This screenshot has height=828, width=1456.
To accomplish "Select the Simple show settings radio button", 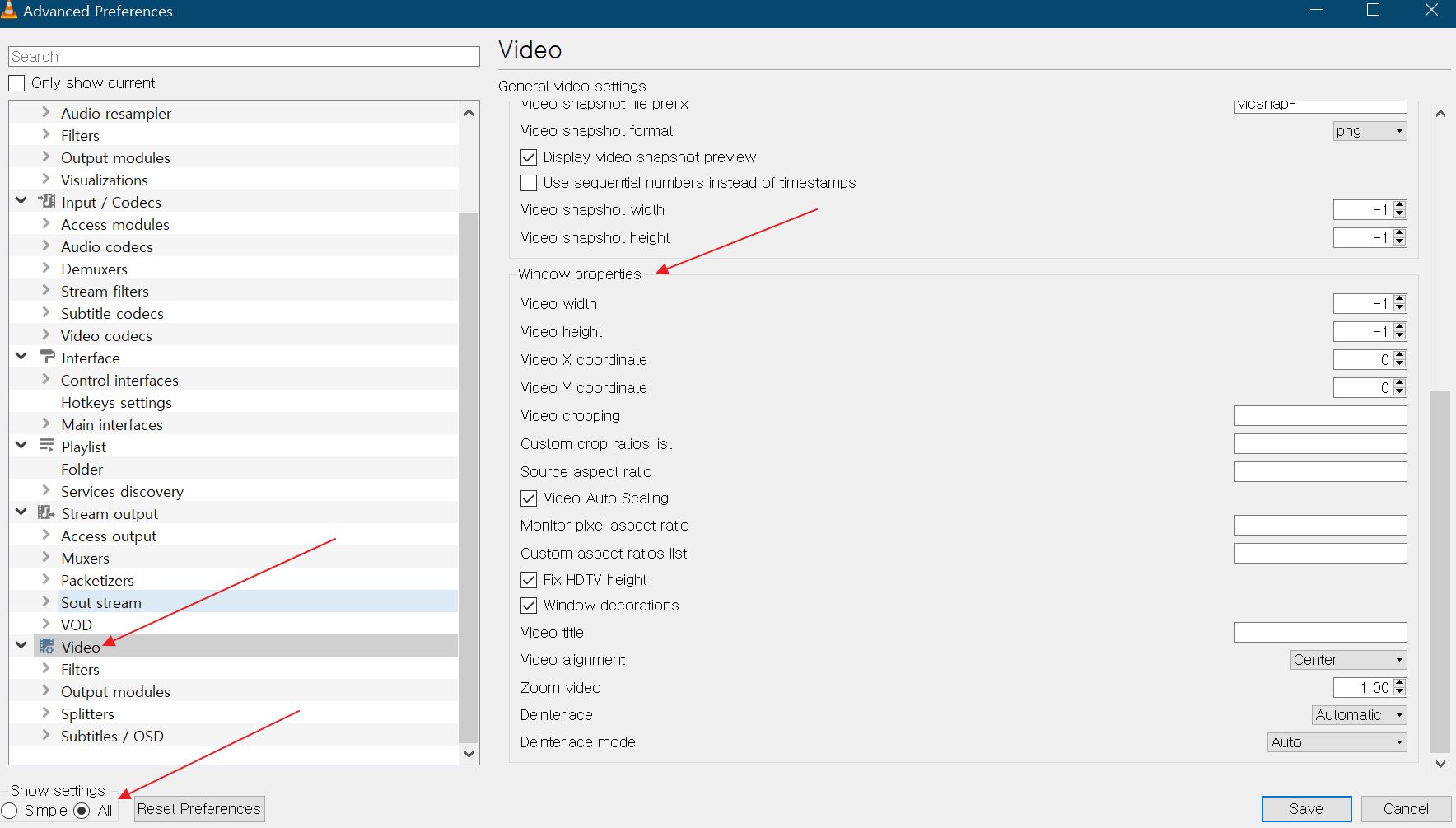I will (10, 811).
